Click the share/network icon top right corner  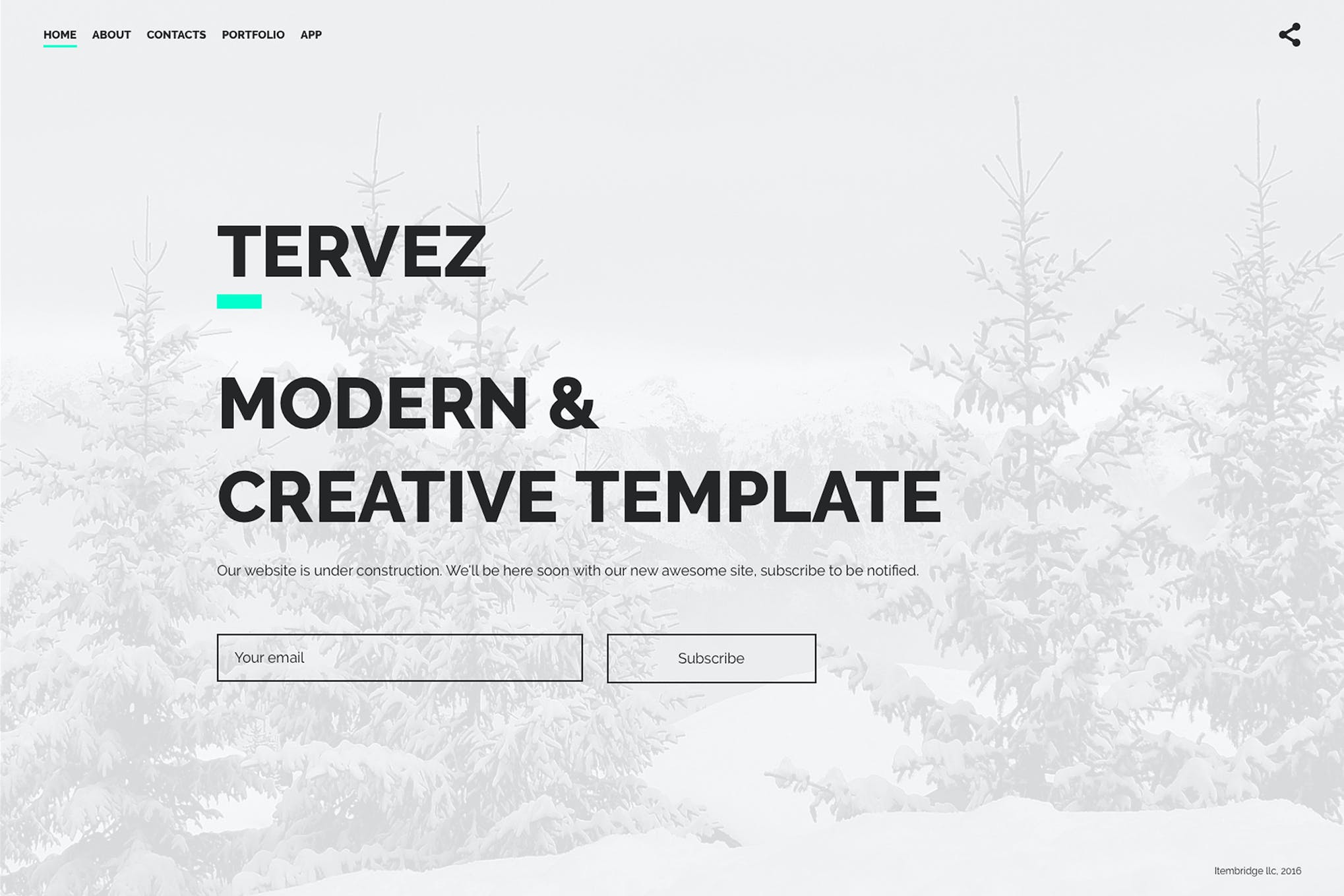point(1291,35)
